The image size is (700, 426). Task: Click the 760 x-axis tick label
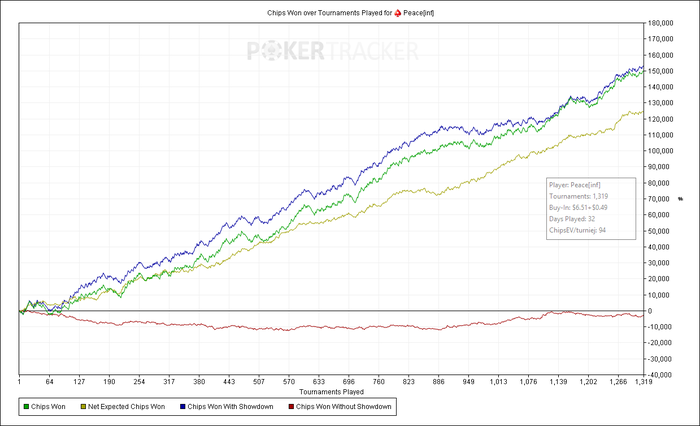click(x=379, y=382)
